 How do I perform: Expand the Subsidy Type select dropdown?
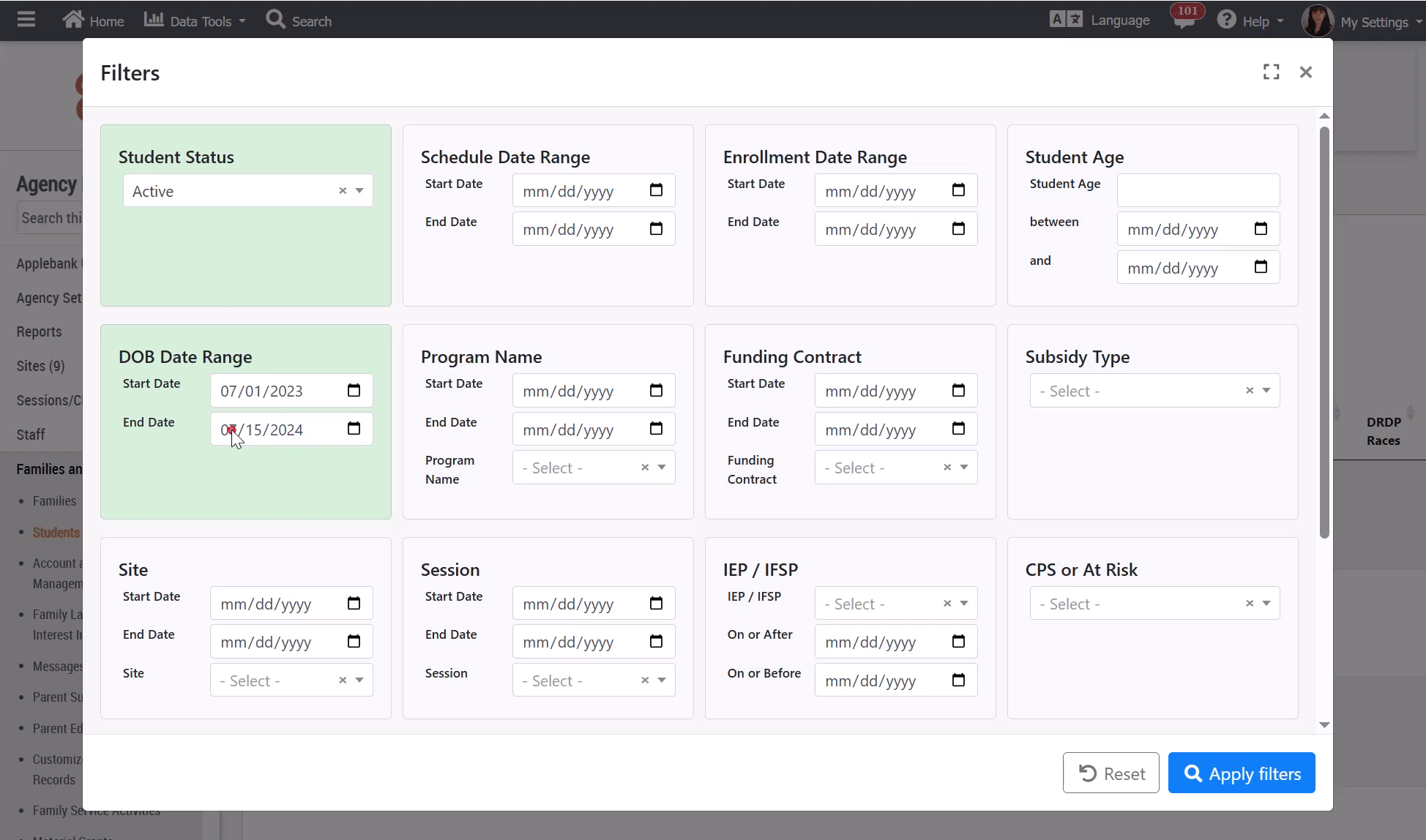[x=1266, y=391]
